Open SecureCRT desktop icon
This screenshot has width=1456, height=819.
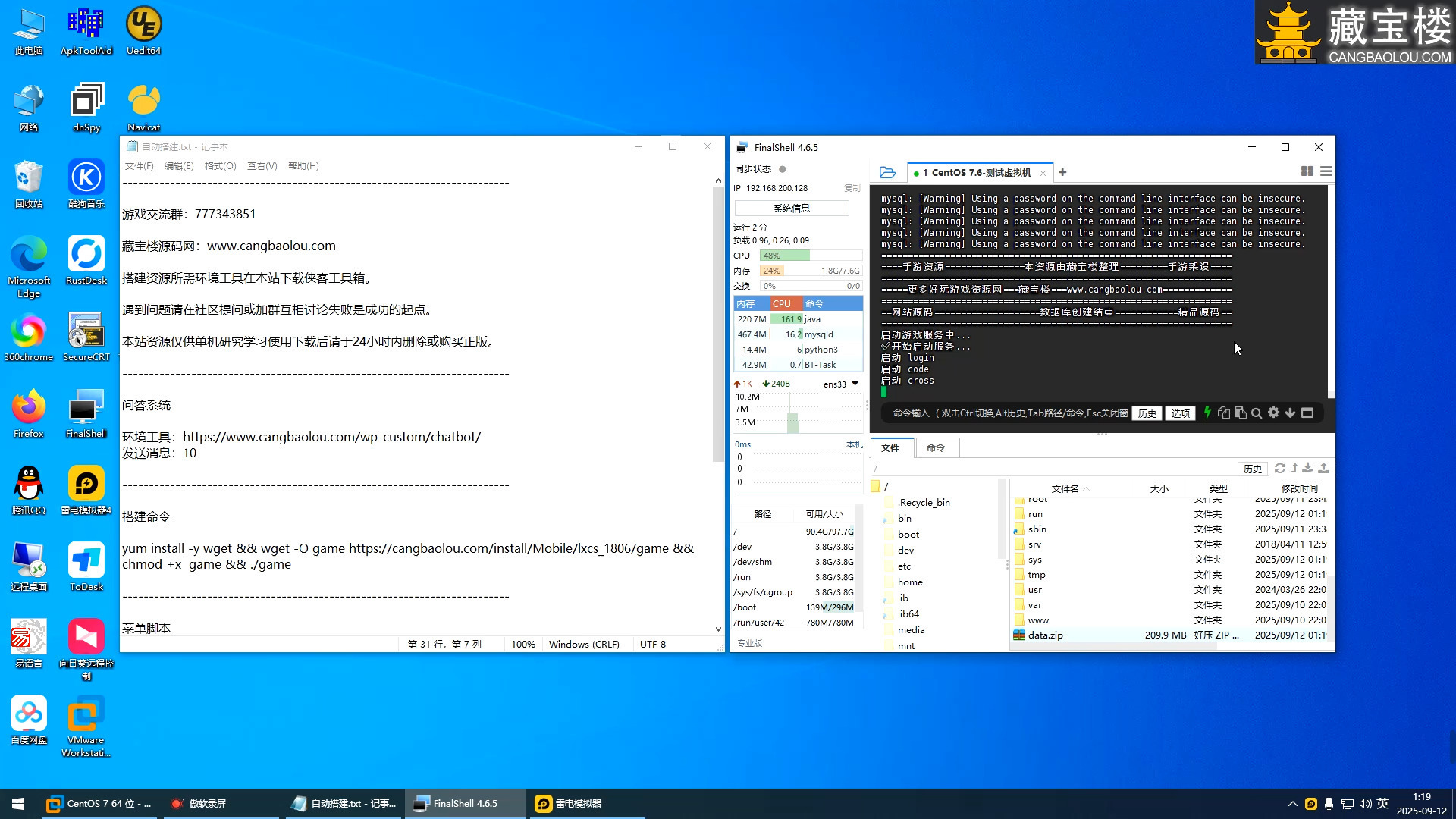pos(86,338)
